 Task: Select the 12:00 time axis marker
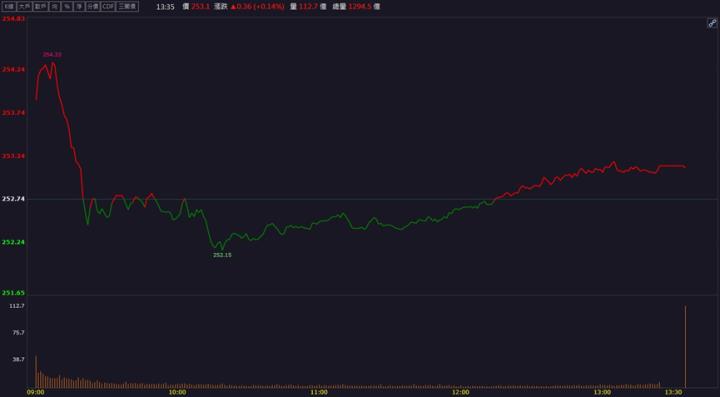(x=460, y=392)
